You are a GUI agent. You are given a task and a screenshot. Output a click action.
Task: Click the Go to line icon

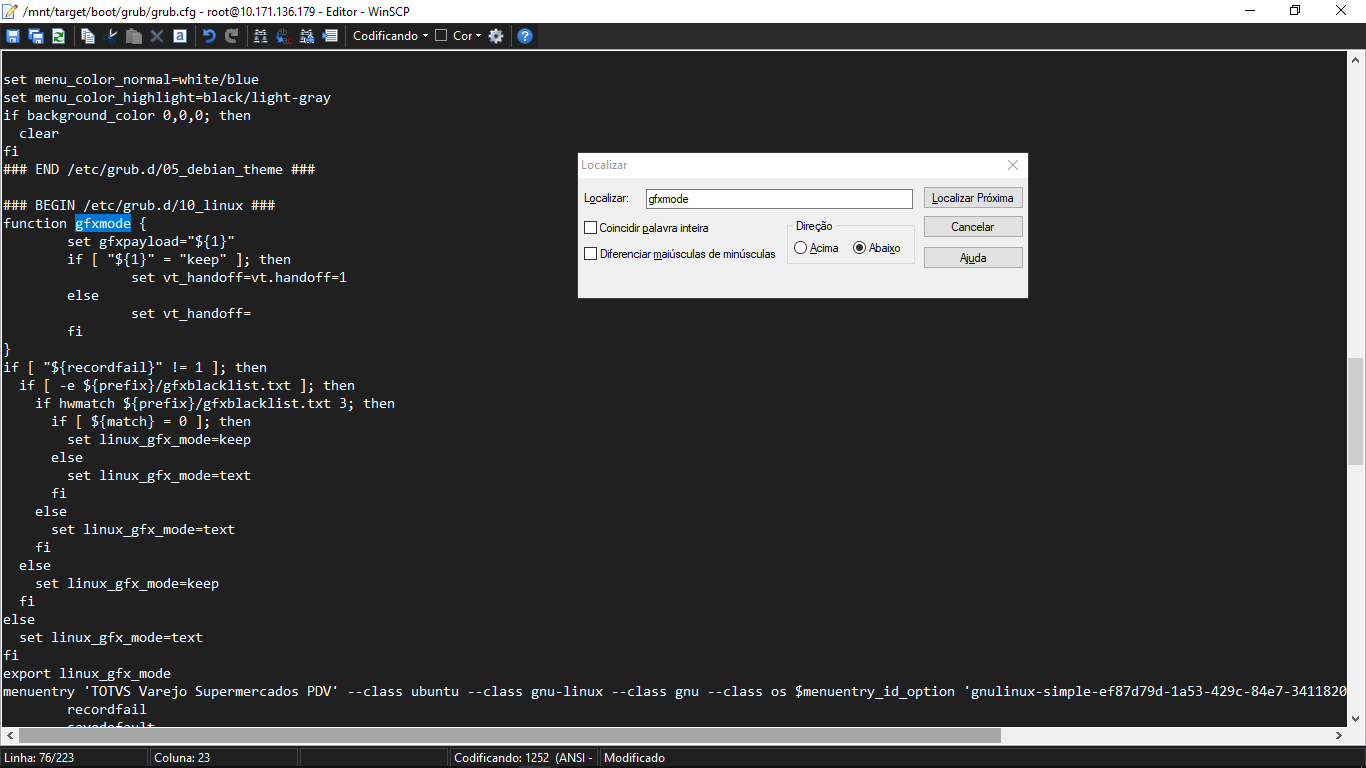[x=330, y=36]
